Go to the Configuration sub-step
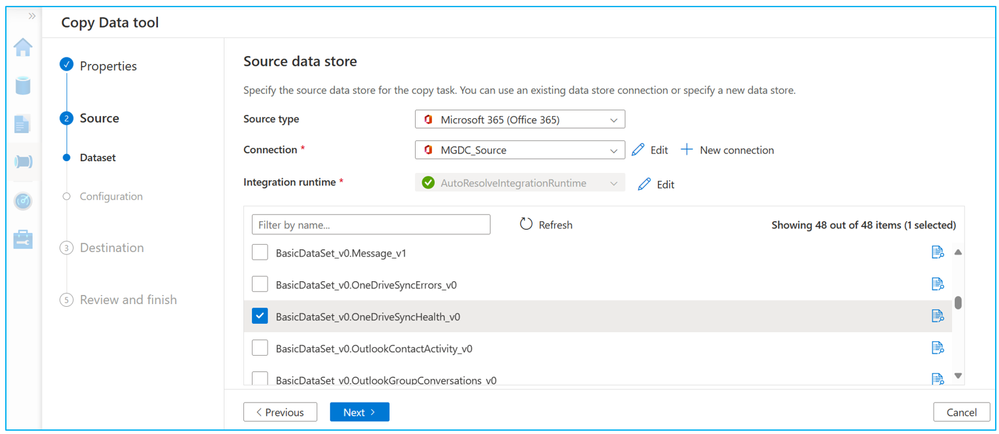This screenshot has height=434, width=999. pyautogui.click(x=111, y=196)
